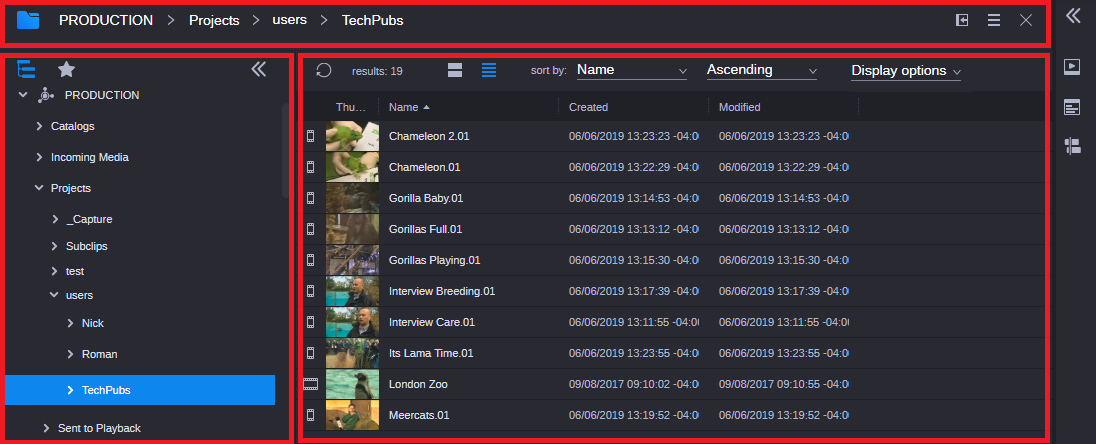Screen dimensions: 1096x444
Task: Open the hamburger menu in header
Action: click(x=994, y=20)
